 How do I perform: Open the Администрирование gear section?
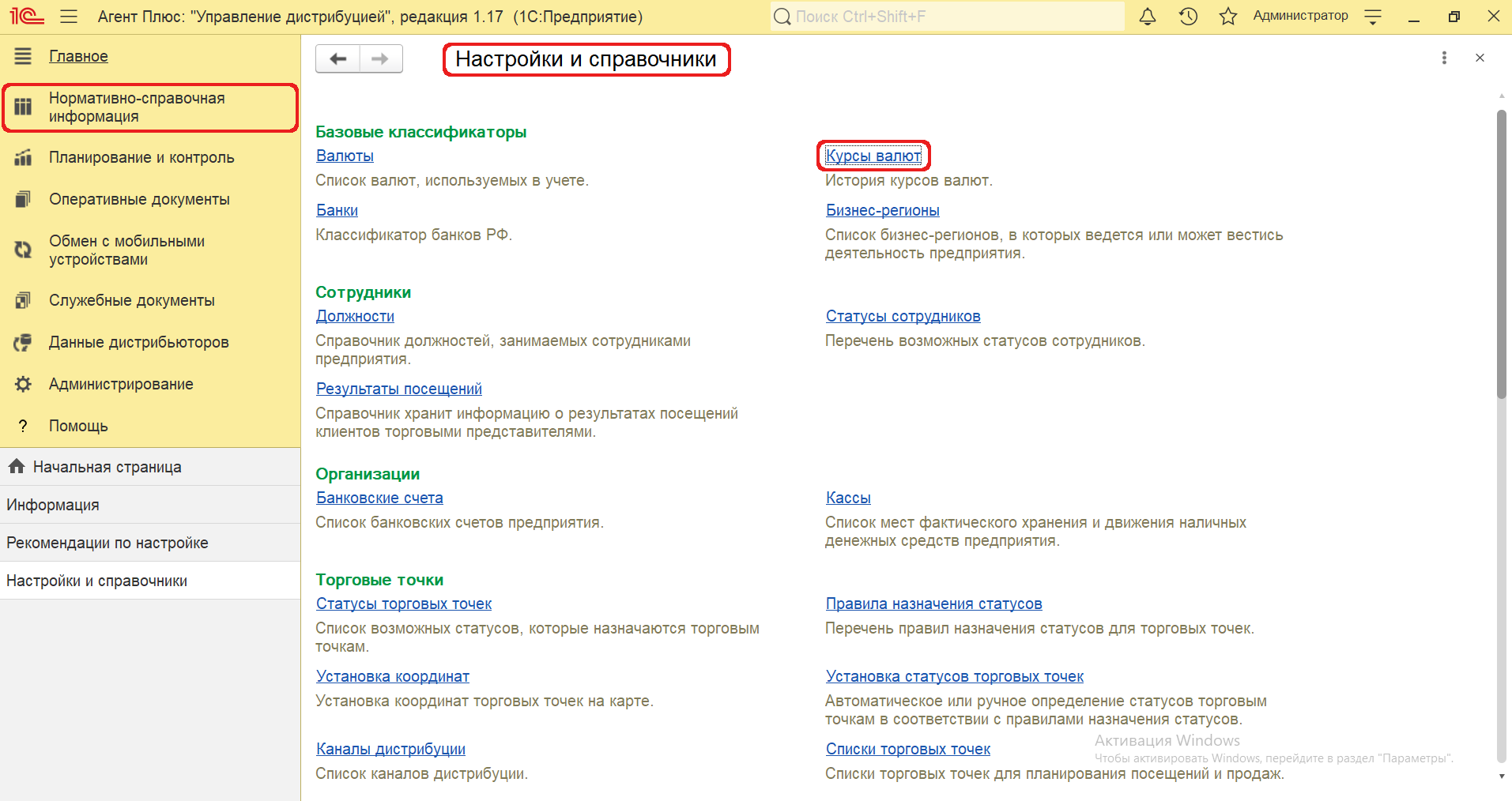(x=121, y=384)
